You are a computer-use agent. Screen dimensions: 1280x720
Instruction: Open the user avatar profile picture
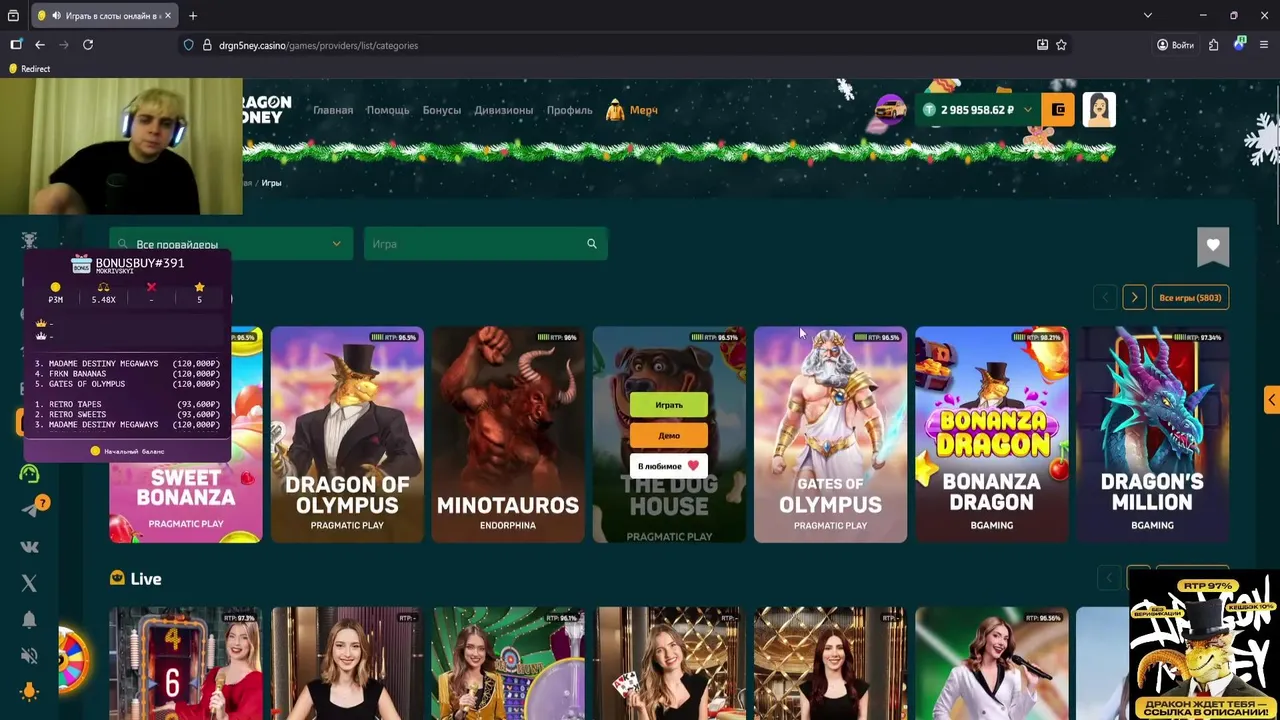click(x=1099, y=110)
